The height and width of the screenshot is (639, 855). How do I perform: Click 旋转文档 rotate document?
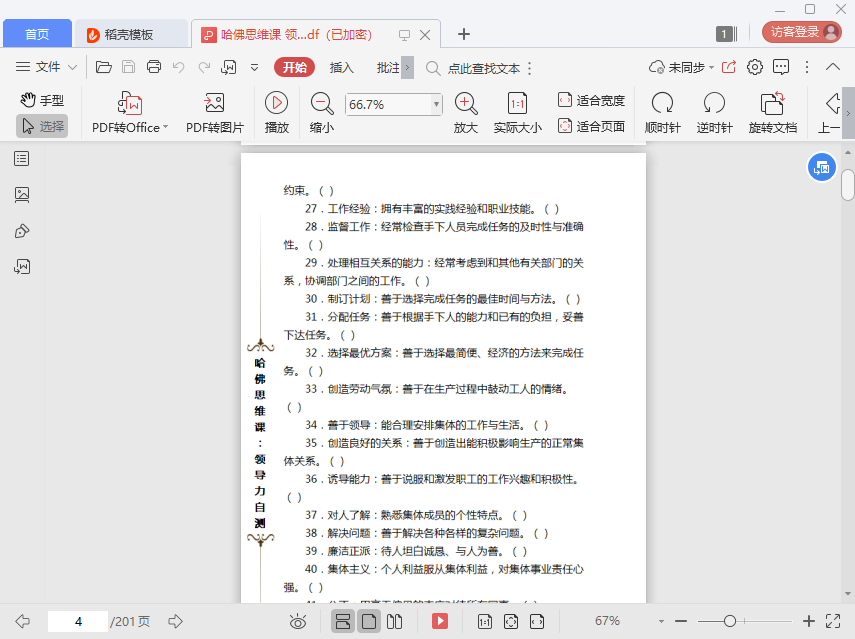[773, 113]
